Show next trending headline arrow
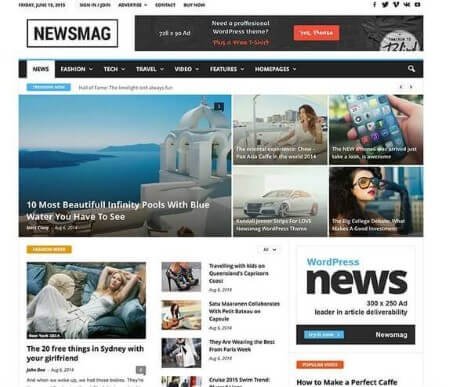This screenshot has width=450, height=387. pyautogui.click(x=411, y=87)
